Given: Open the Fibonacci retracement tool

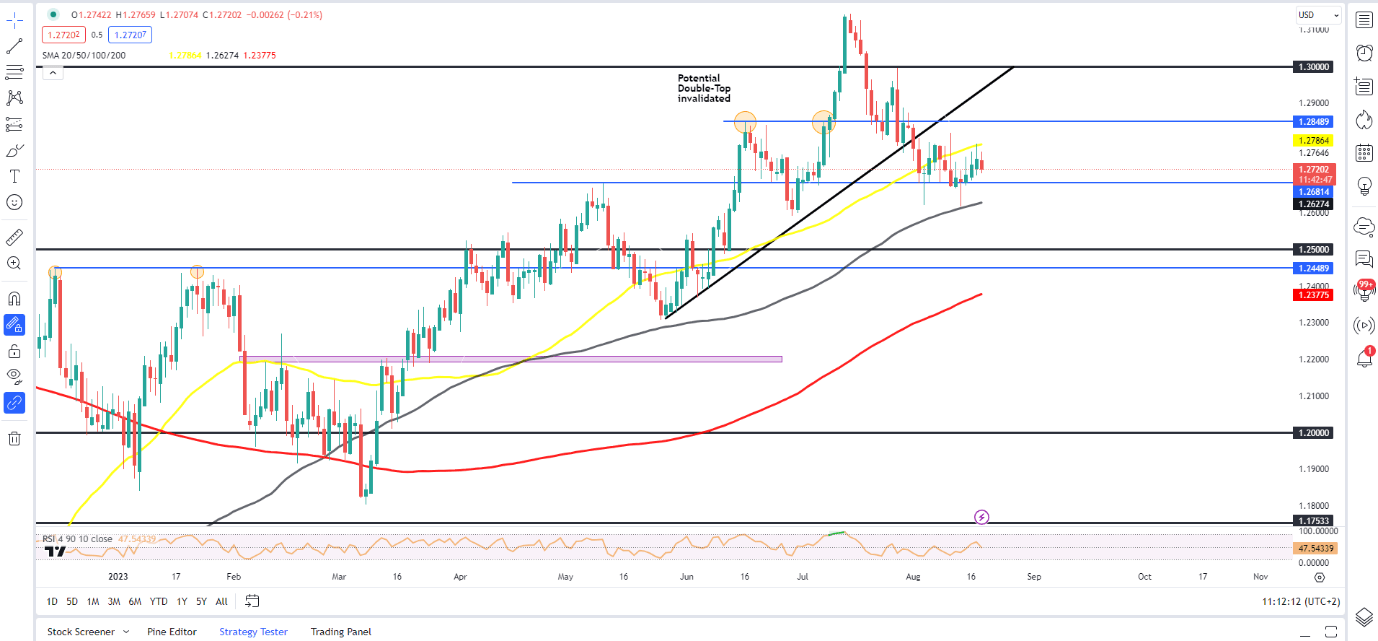Looking at the screenshot, I should [x=14, y=72].
